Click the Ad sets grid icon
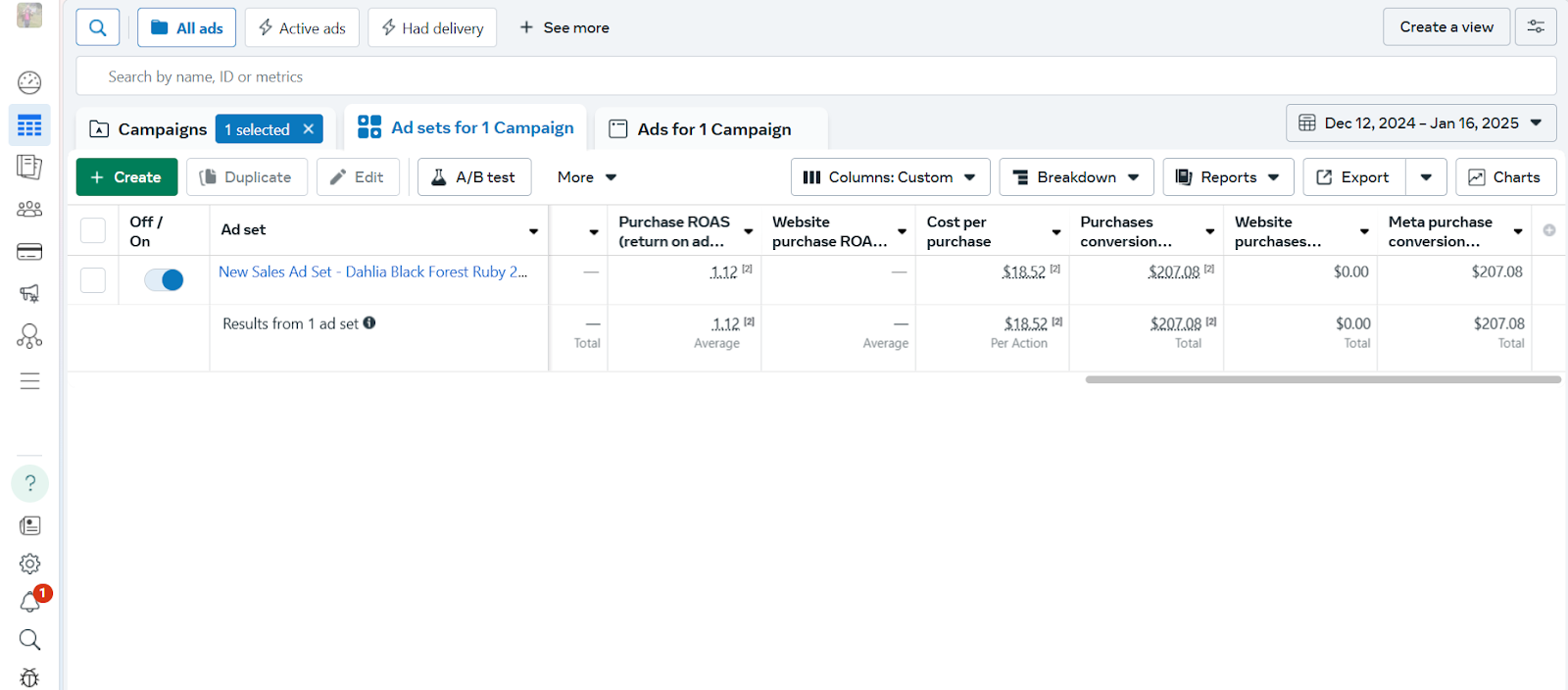 pyautogui.click(x=369, y=126)
